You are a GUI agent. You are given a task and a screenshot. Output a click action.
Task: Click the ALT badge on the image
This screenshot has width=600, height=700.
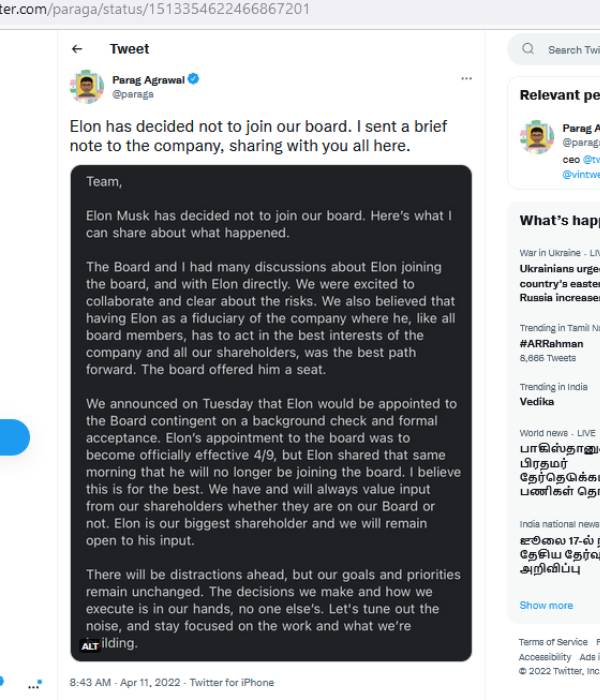(90, 646)
